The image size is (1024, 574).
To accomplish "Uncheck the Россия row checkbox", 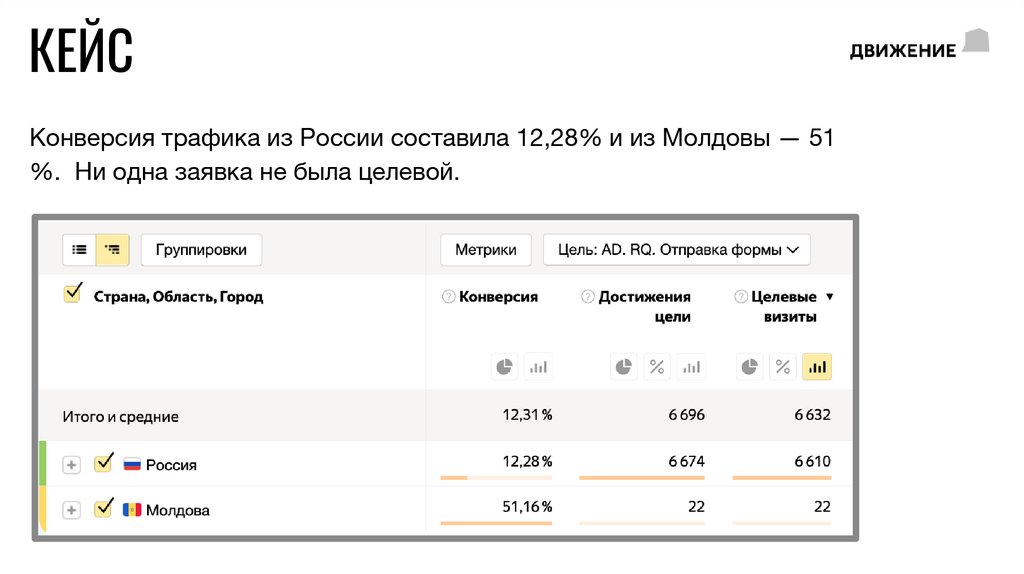I will click(103, 463).
